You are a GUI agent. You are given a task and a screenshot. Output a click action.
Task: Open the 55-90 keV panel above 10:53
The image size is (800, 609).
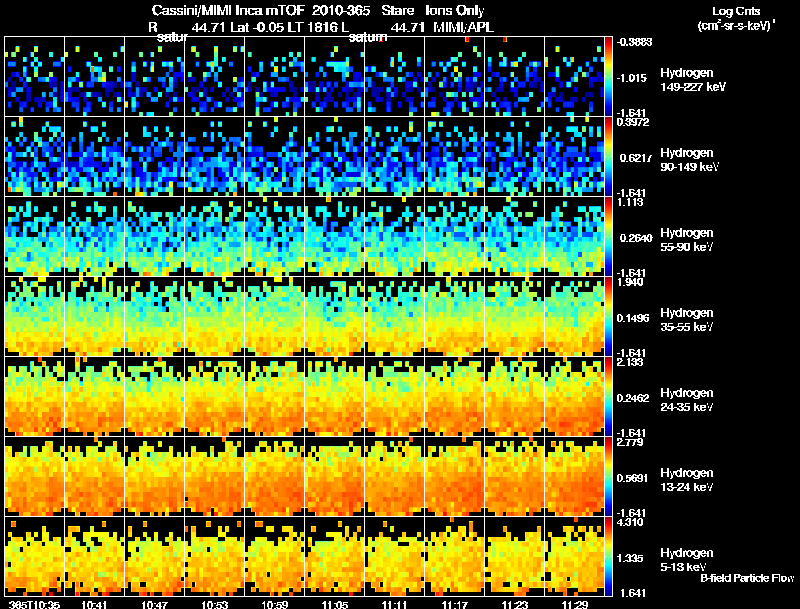tap(215, 237)
